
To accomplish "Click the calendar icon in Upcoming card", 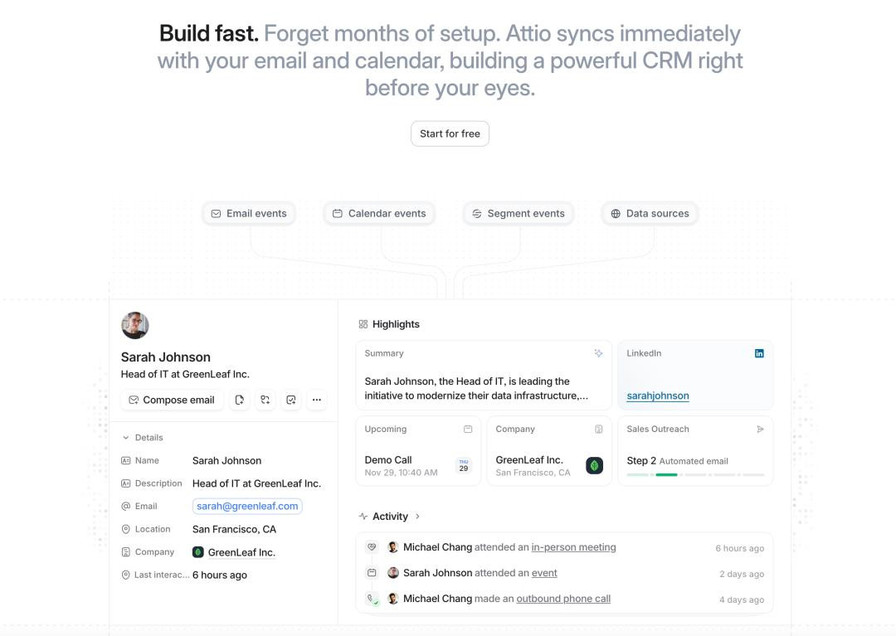I will pyautogui.click(x=468, y=429).
